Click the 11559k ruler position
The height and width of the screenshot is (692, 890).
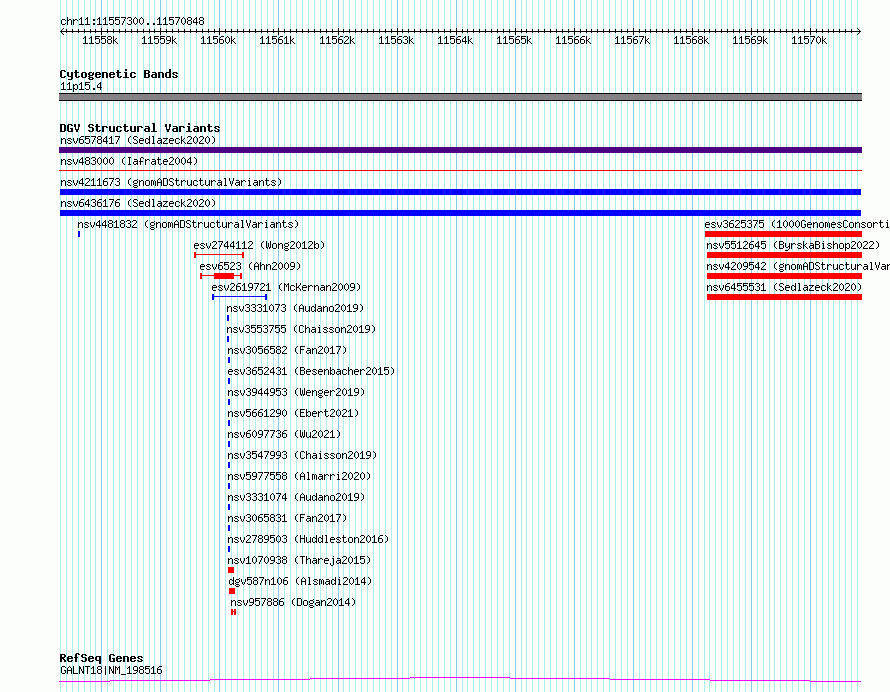click(x=159, y=40)
